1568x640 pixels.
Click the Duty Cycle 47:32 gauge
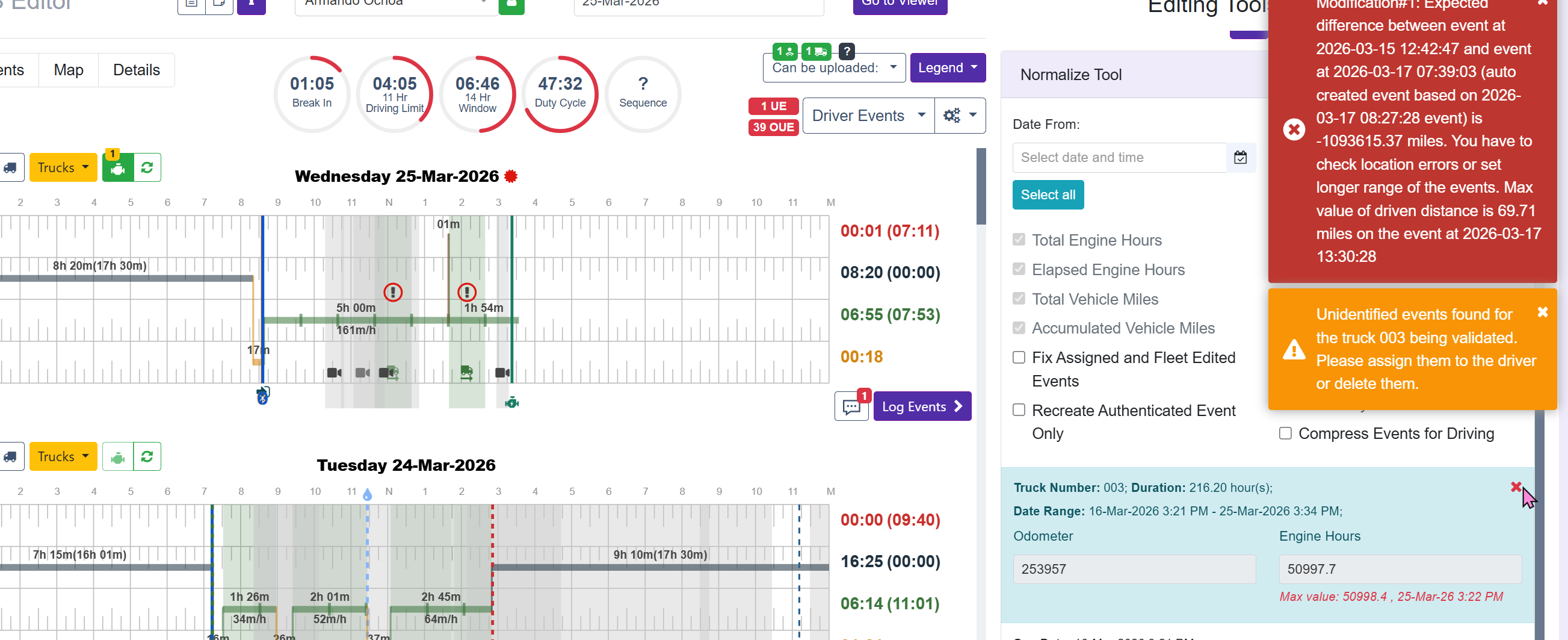pos(560,95)
